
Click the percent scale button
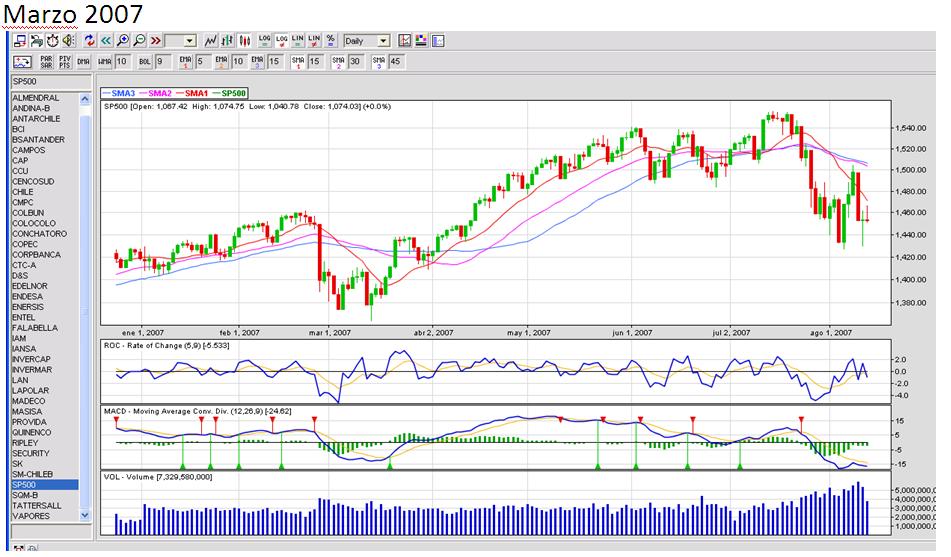tap(331, 41)
